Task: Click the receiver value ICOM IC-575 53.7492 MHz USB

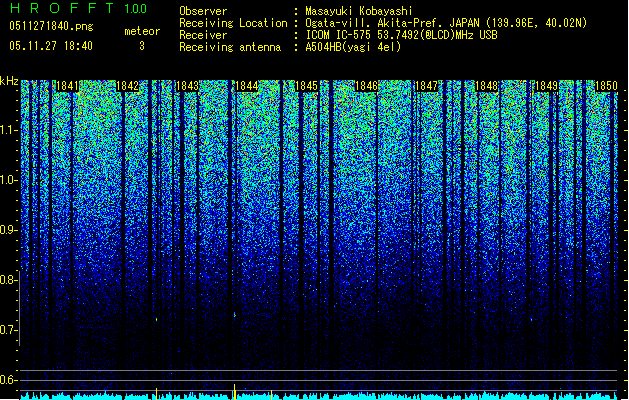Action: (x=401, y=35)
